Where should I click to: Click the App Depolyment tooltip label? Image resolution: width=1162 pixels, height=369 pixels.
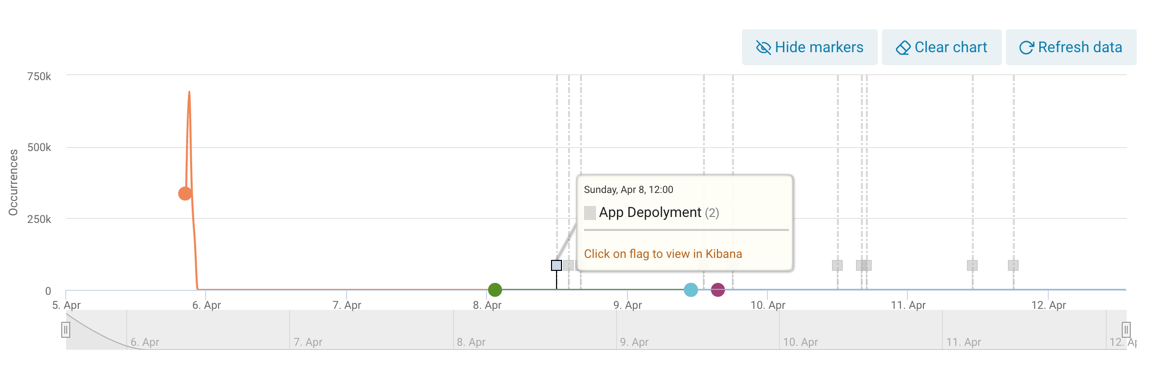650,213
